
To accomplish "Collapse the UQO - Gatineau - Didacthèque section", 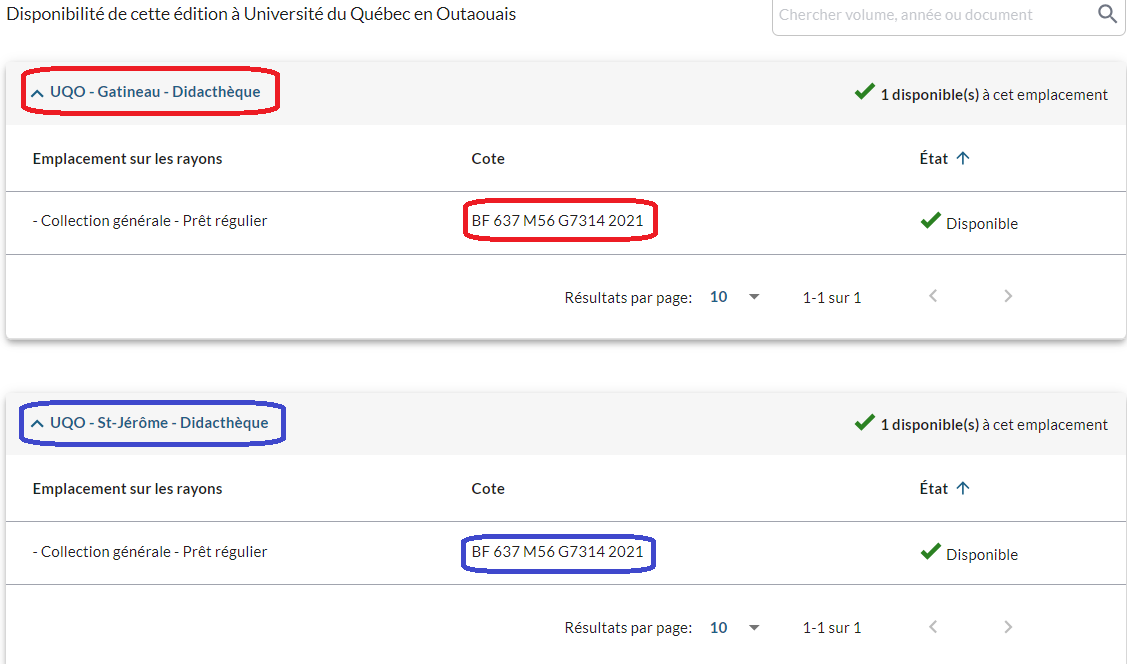I will pos(37,92).
